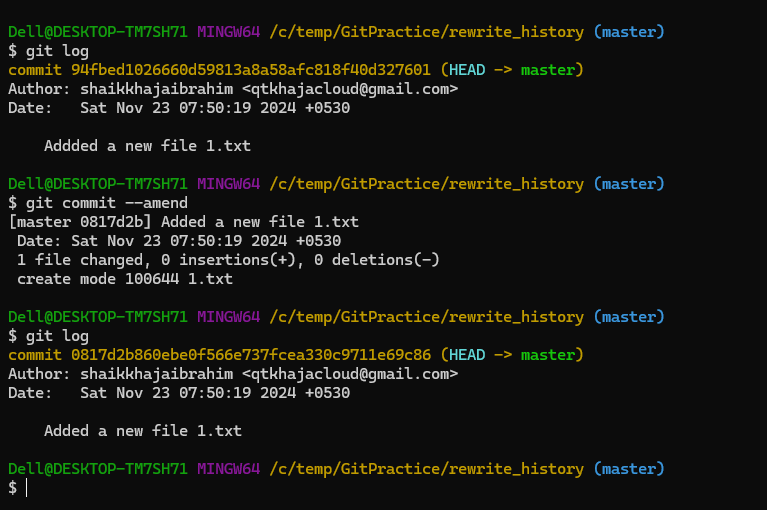Click the first prompt path /c/temp/GitPractice/rewrite_history

(x=427, y=32)
